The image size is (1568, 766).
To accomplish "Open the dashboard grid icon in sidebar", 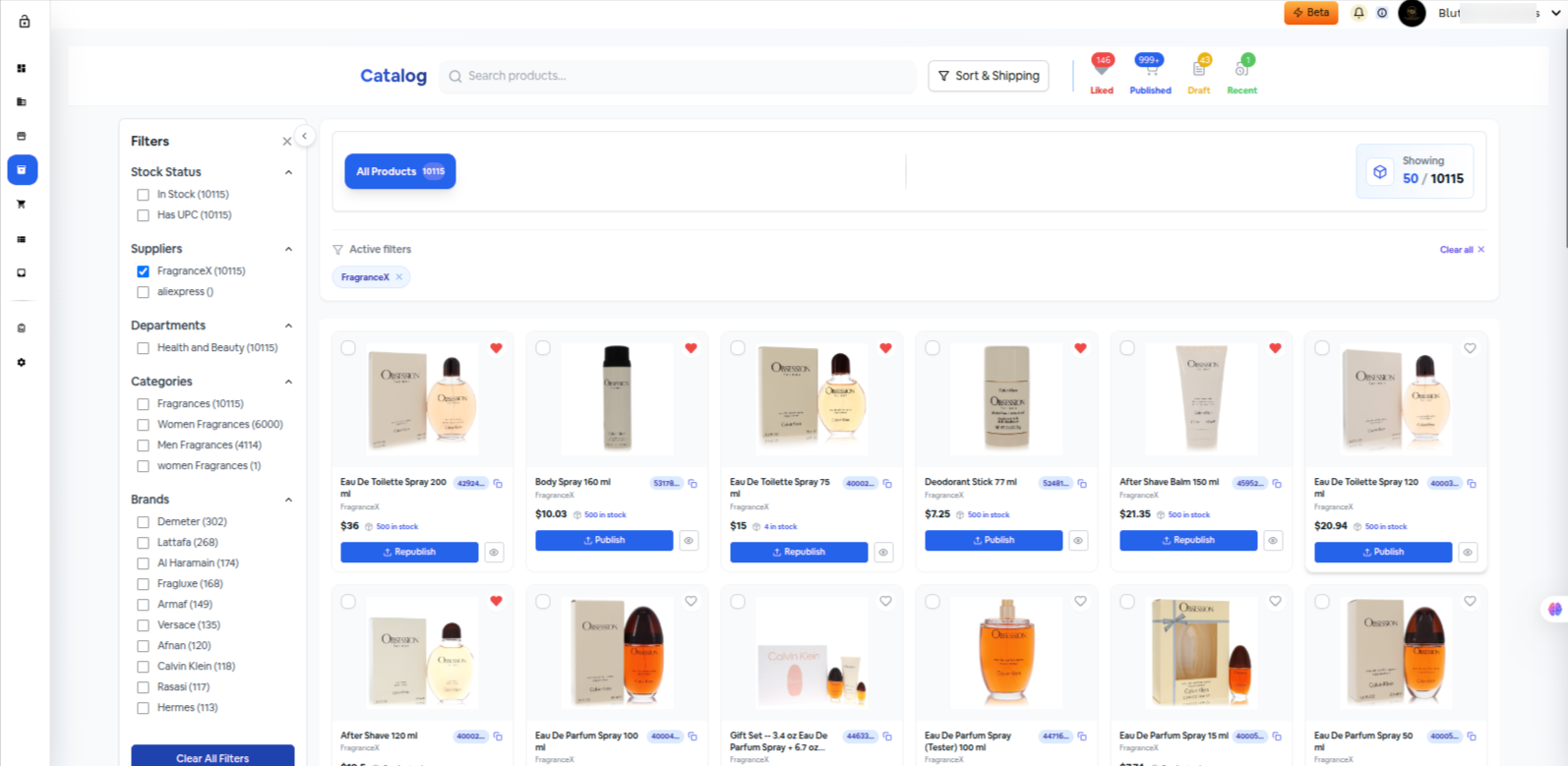I will click(x=22, y=69).
